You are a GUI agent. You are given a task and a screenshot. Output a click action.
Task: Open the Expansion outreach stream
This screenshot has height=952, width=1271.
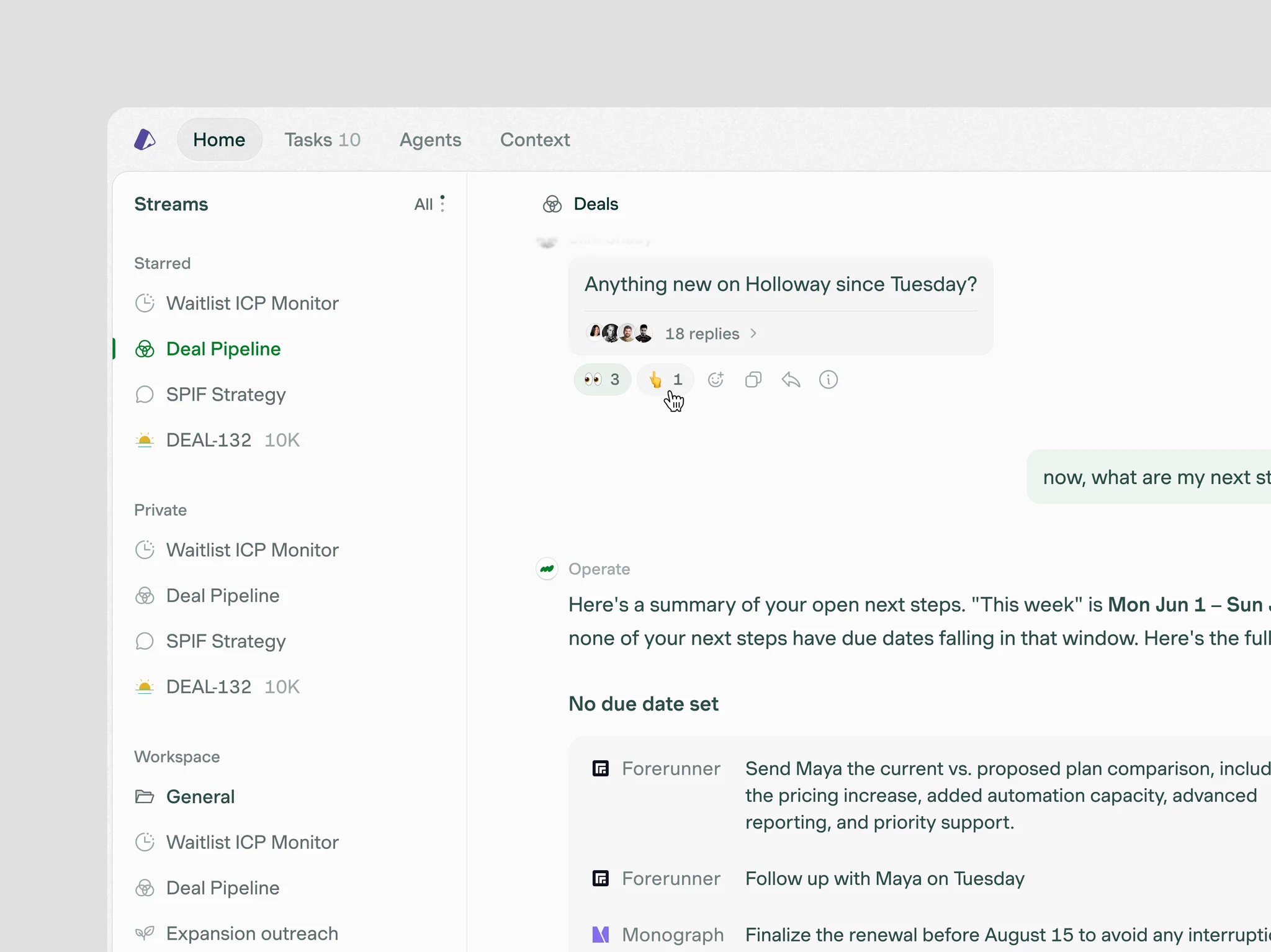click(236, 933)
